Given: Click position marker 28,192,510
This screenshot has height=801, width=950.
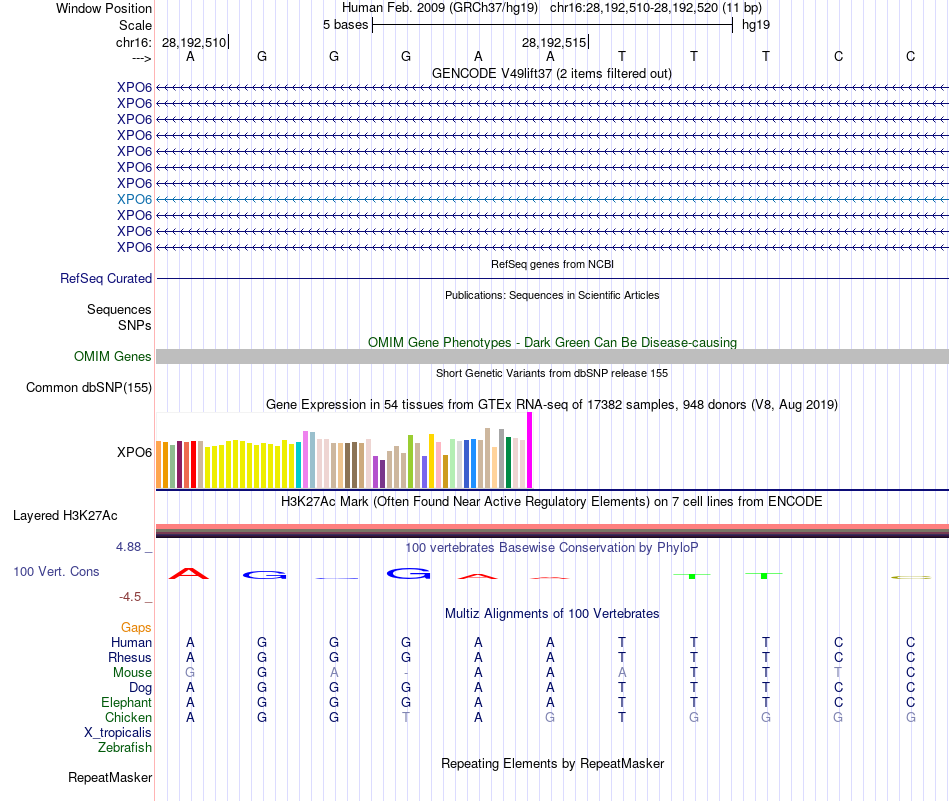Looking at the screenshot, I should tap(194, 42).
